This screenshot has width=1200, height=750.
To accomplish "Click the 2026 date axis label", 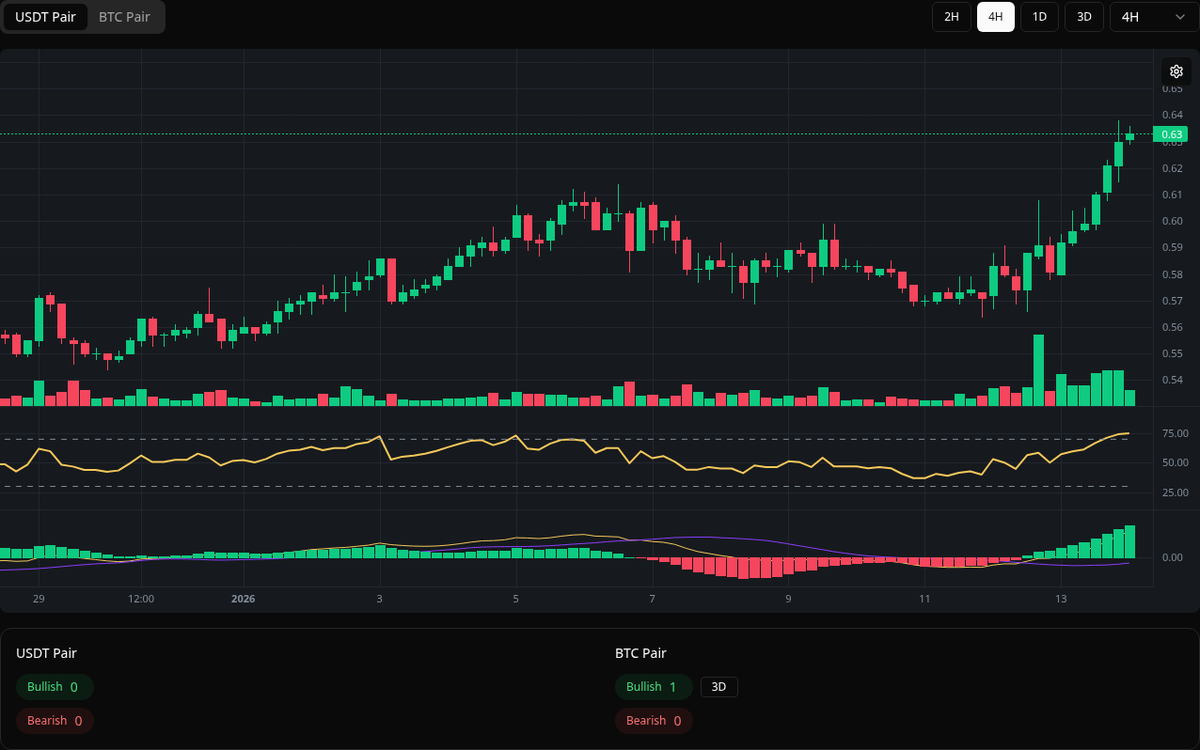I will [243, 599].
